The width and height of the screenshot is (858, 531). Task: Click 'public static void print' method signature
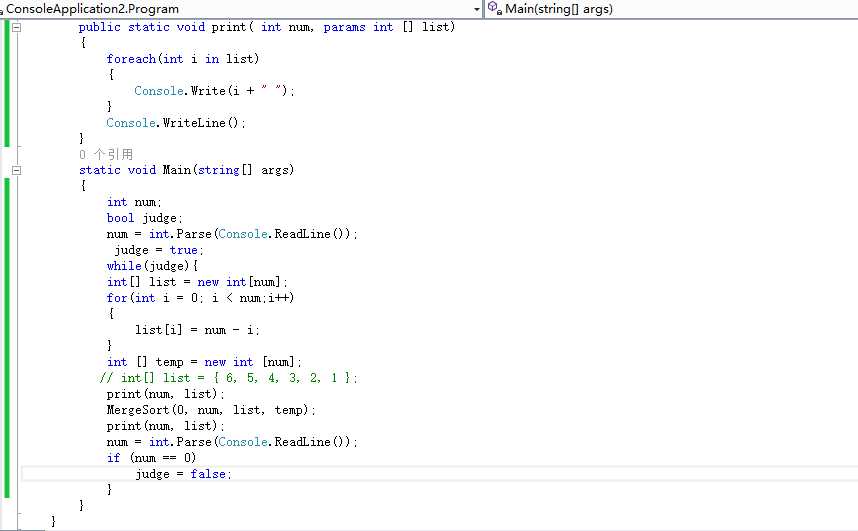click(266, 27)
